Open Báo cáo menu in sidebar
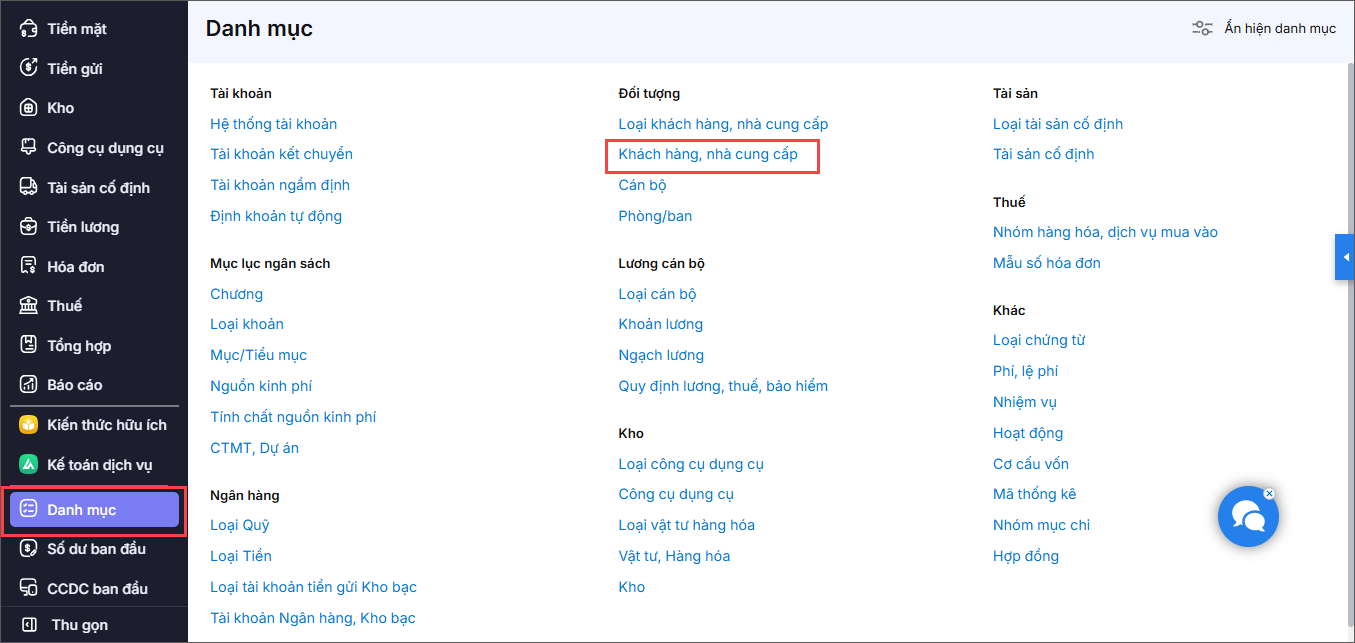 click(75, 385)
